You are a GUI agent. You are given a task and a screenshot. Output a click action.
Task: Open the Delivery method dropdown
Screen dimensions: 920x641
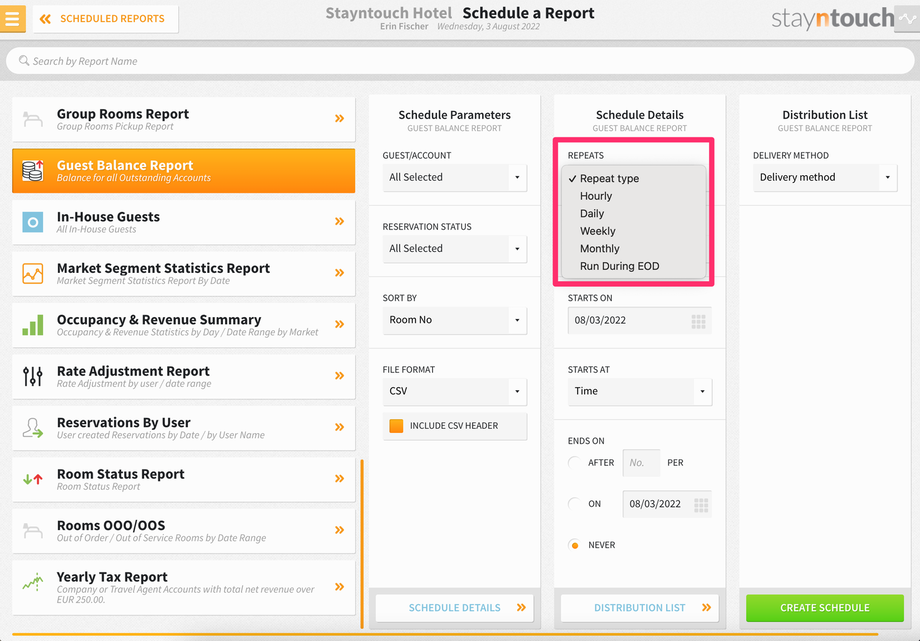825,177
